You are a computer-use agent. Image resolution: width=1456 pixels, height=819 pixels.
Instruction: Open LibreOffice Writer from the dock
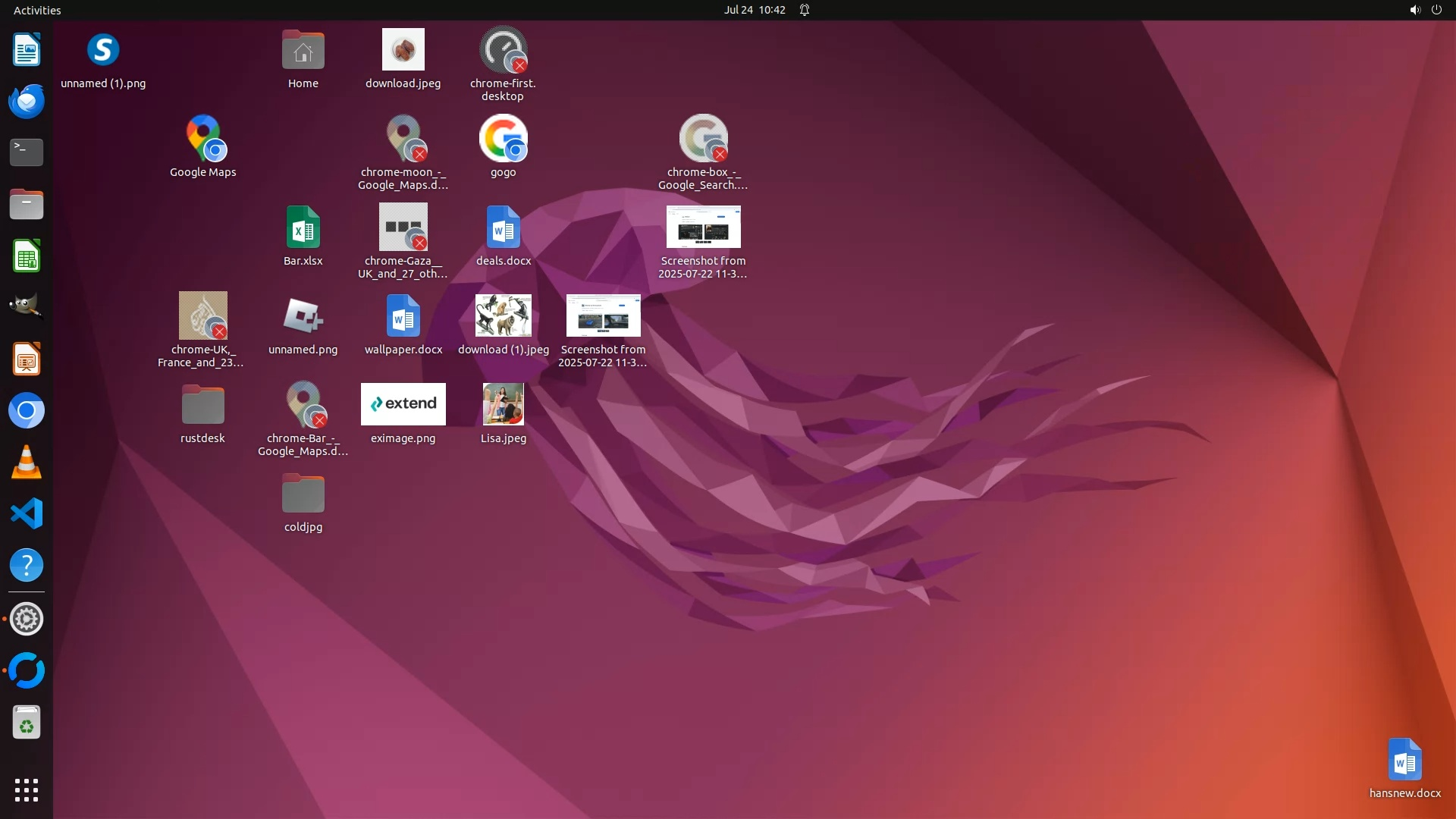pos(27,50)
